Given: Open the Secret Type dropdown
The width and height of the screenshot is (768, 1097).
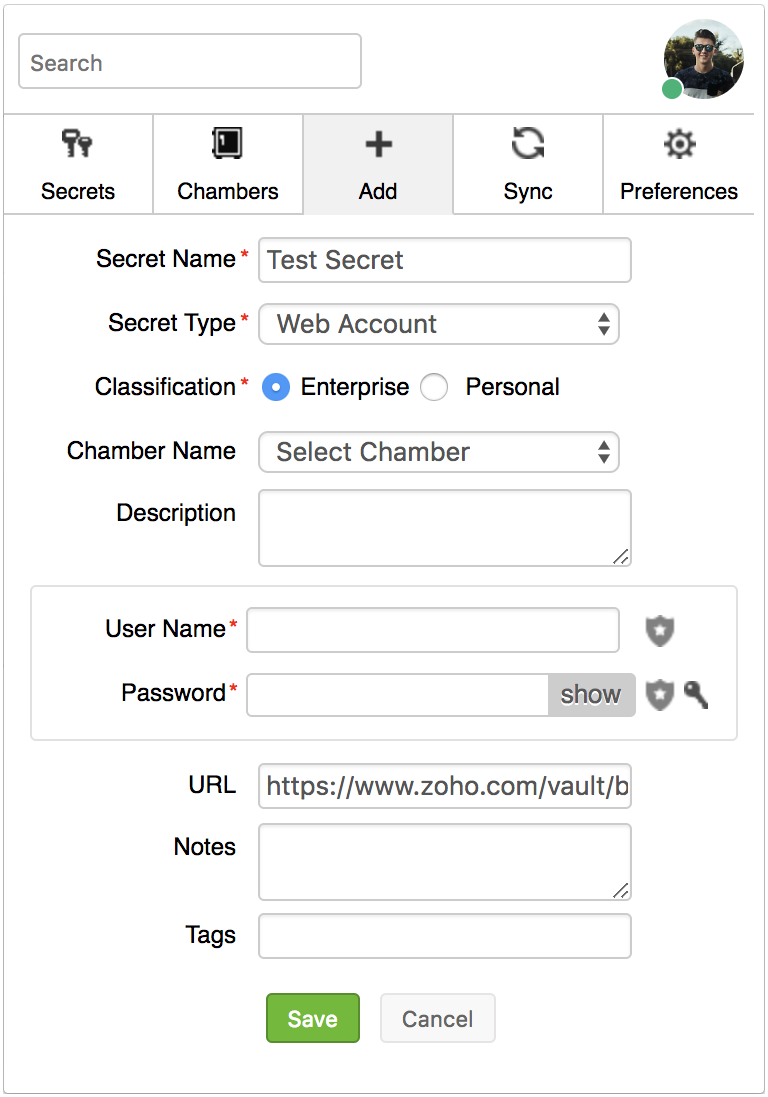Looking at the screenshot, I should (439, 324).
